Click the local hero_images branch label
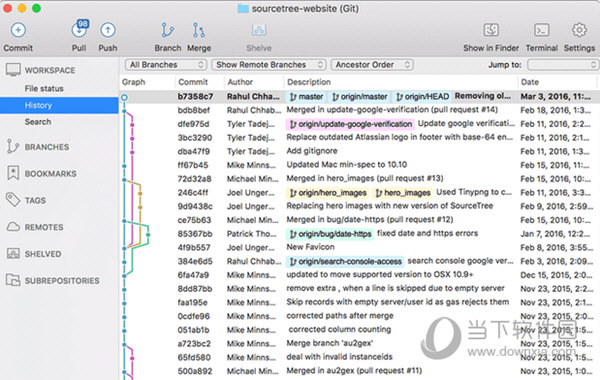Image resolution: width=600 pixels, height=380 pixels. [x=403, y=193]
